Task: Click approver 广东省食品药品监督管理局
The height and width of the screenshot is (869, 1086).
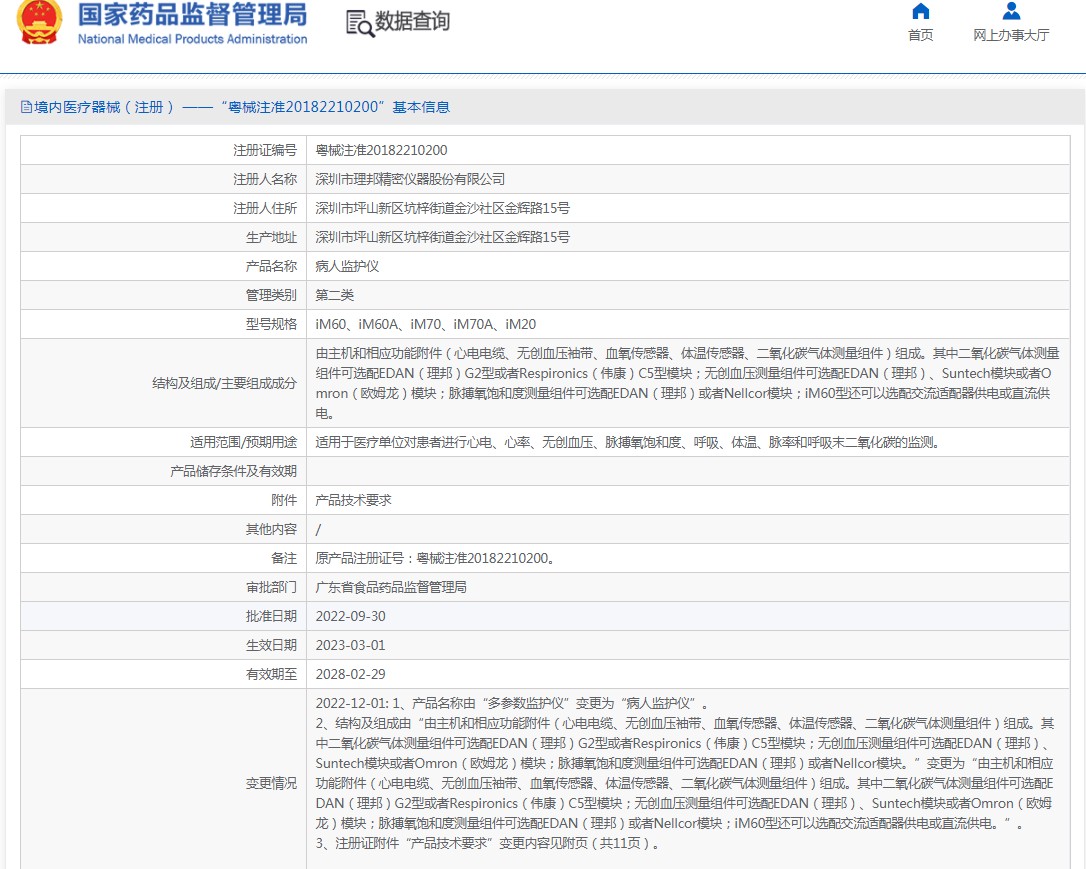Action: coord(391,588)
